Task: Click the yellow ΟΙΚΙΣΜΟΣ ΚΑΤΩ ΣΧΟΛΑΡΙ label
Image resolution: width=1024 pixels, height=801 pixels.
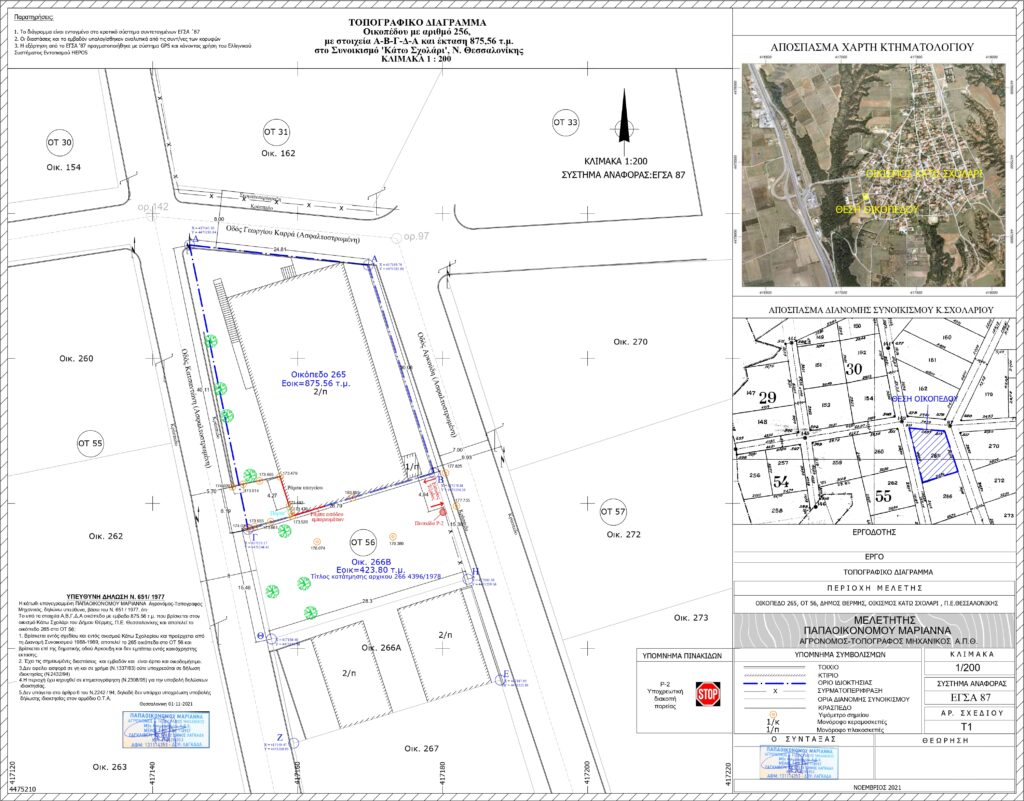Action: [x=924, y=174]
